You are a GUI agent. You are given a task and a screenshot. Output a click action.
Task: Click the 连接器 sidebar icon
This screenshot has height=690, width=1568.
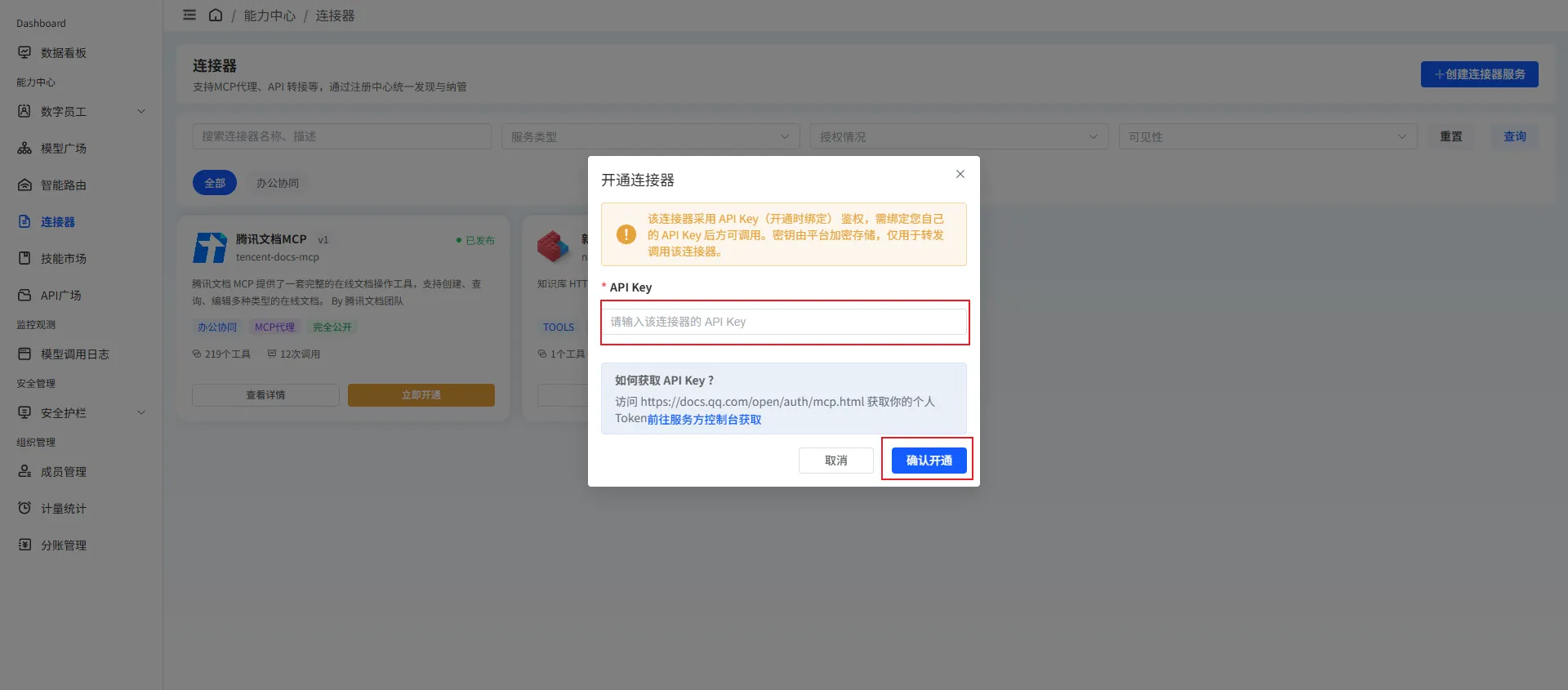[24, 221]
